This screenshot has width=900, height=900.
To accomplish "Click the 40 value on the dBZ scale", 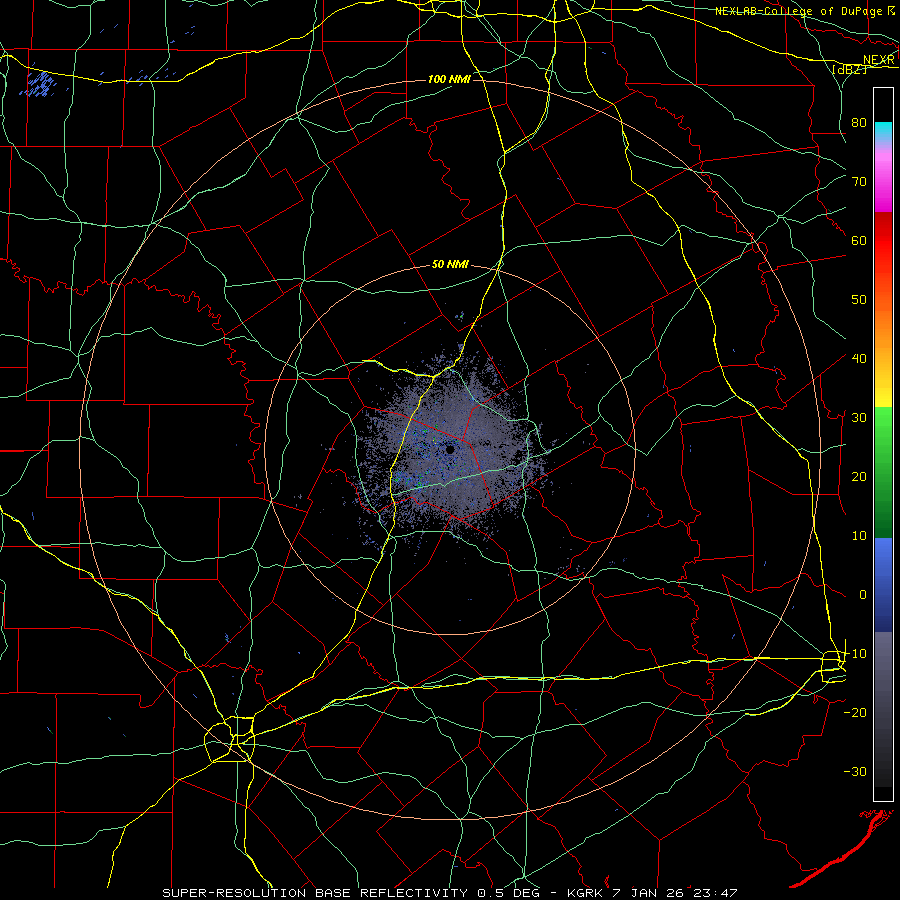I will point(859,359).
